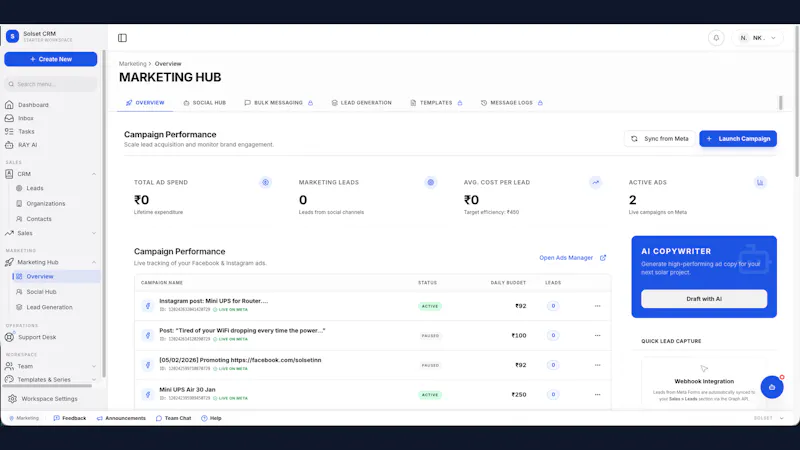Switch to the Overview tab
Viewport: 800px width, 450px height.
(x=145, y=103)
